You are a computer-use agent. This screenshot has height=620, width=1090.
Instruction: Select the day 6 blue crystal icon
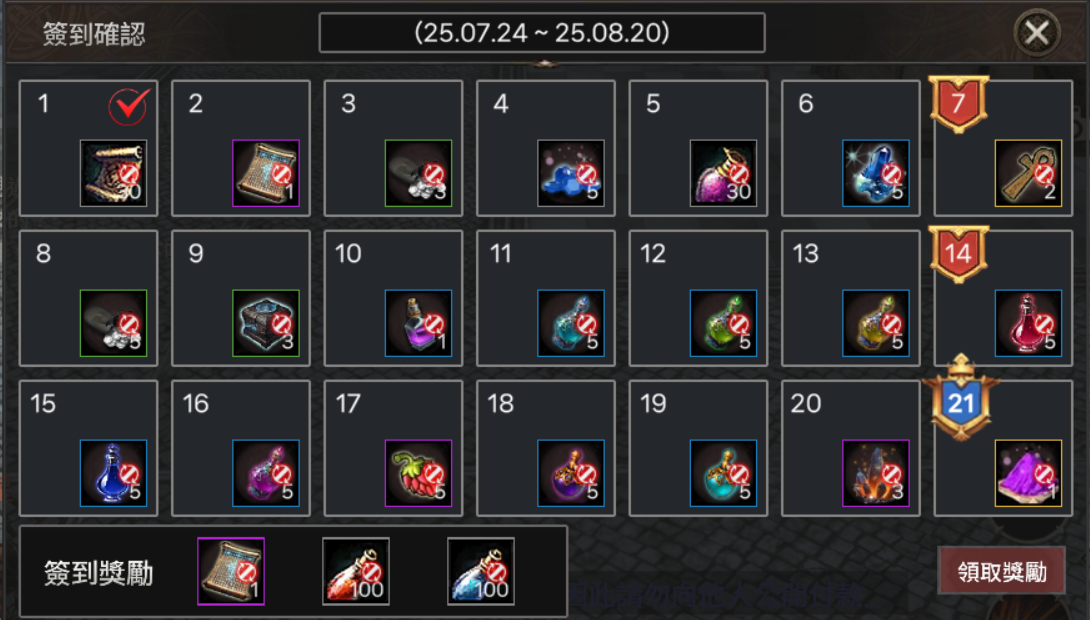[x=876, y=173]
